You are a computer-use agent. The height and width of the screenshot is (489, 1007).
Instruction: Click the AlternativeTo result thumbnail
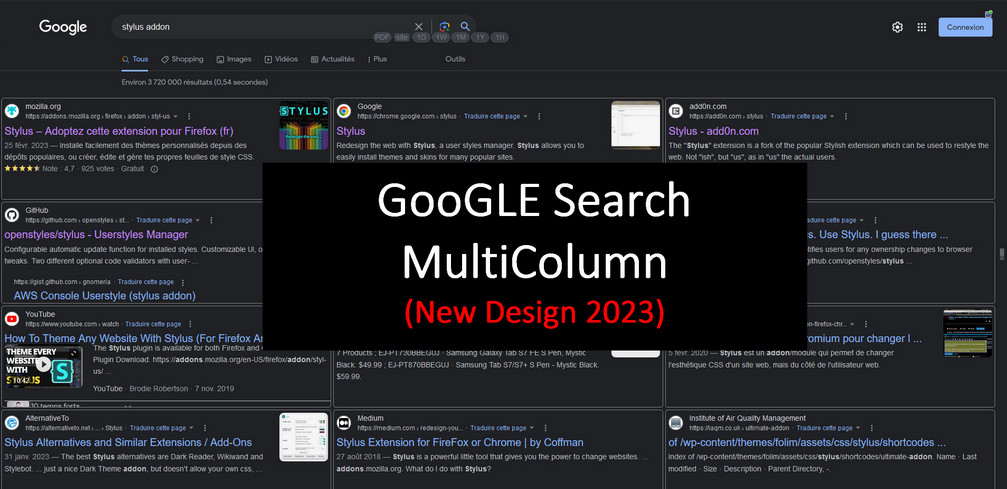pos(304,437)
